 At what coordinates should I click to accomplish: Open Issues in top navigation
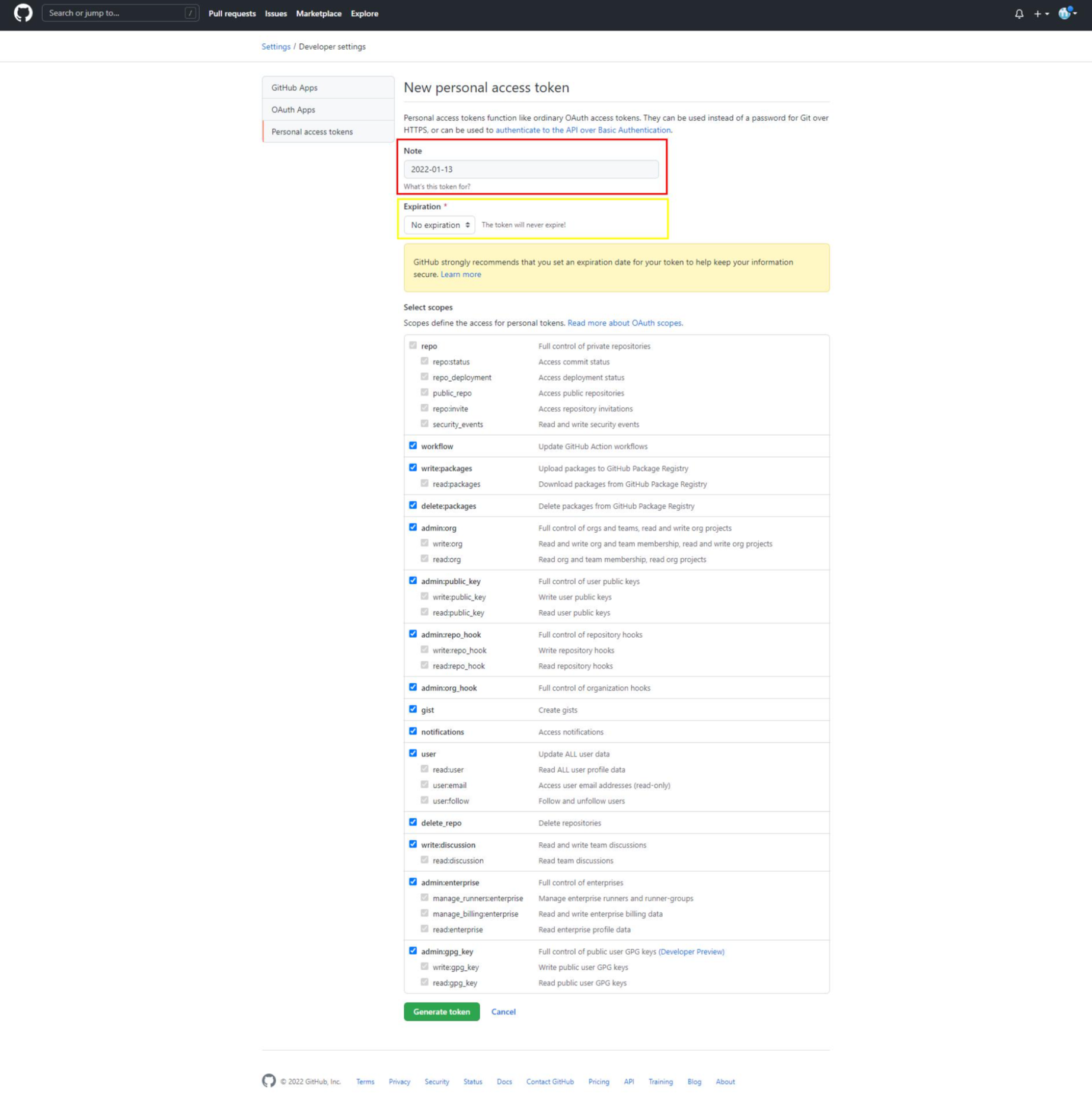coord(276,14)
